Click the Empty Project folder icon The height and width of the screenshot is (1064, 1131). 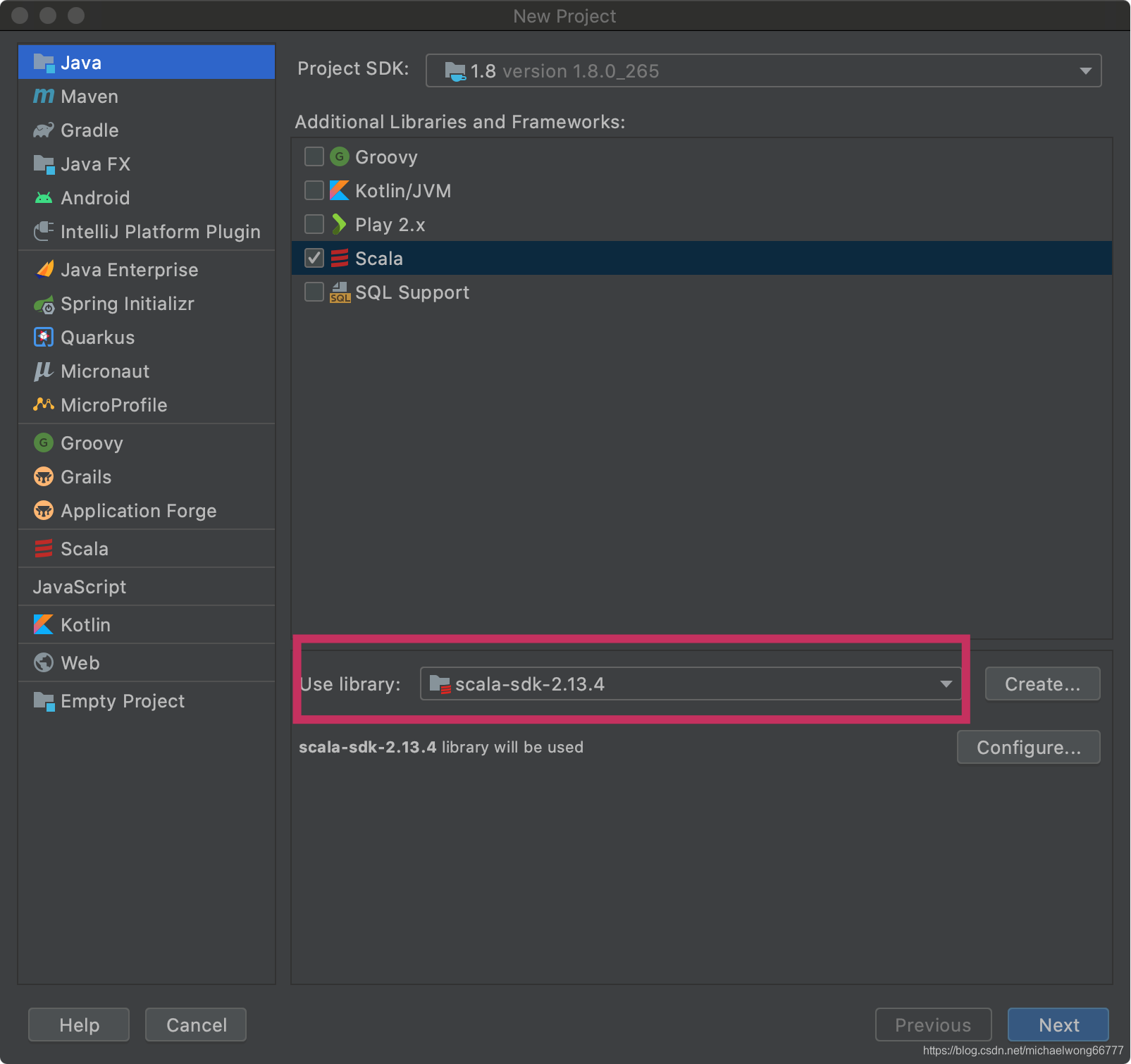point(44,701)
